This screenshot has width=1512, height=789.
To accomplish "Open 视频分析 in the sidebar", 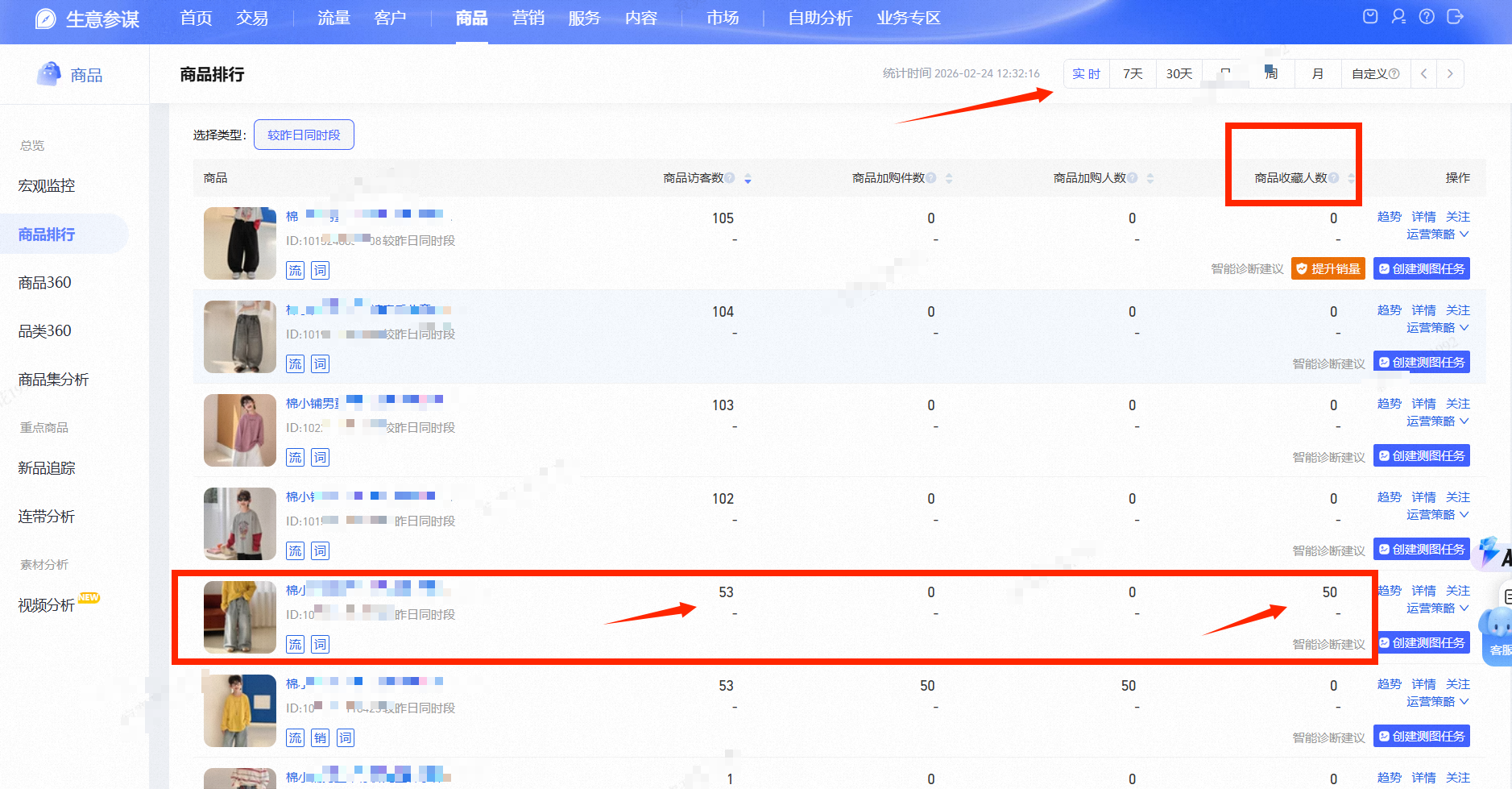I will coord(47,605).
